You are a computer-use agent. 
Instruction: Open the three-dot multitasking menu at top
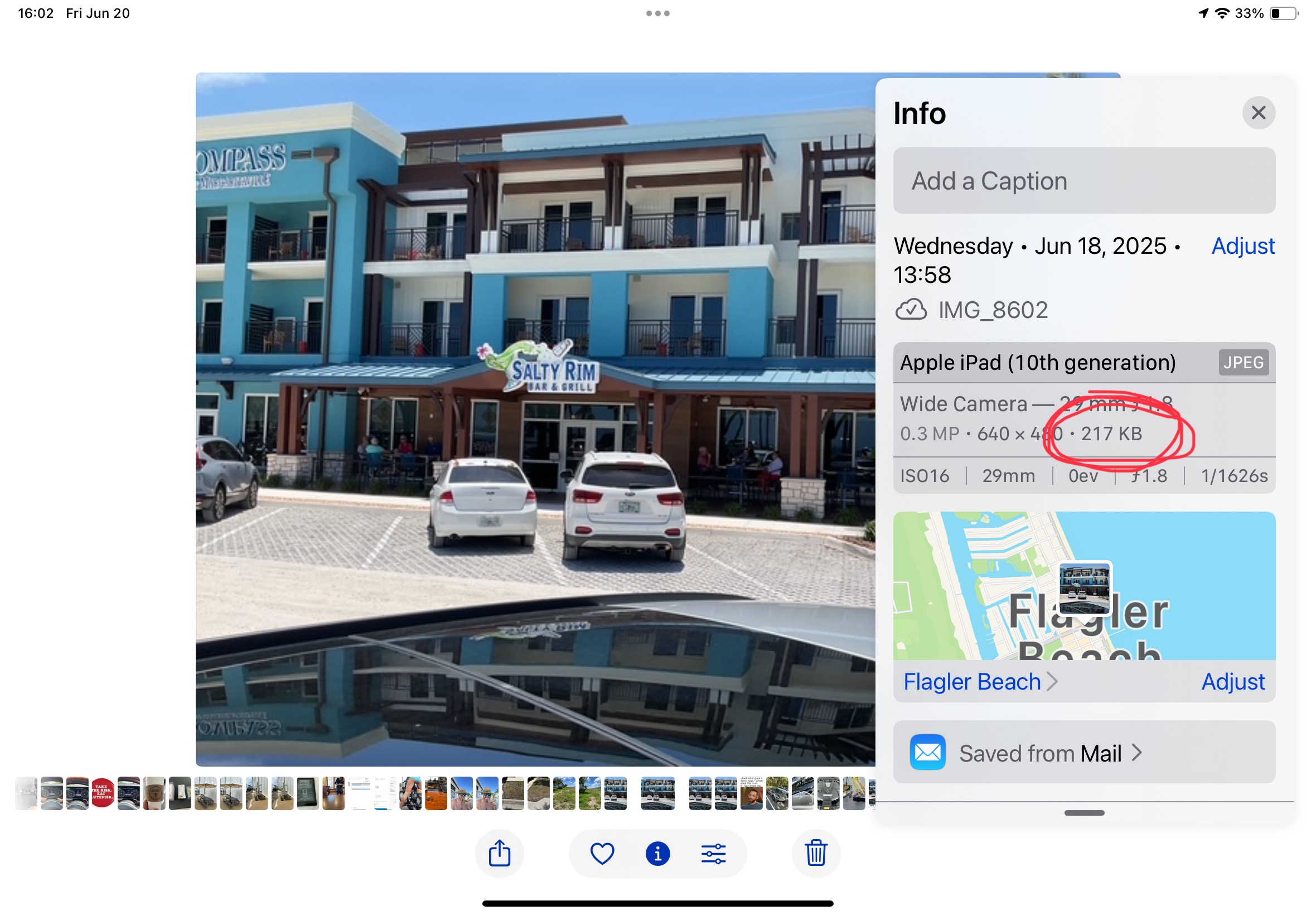click(657, 13)
